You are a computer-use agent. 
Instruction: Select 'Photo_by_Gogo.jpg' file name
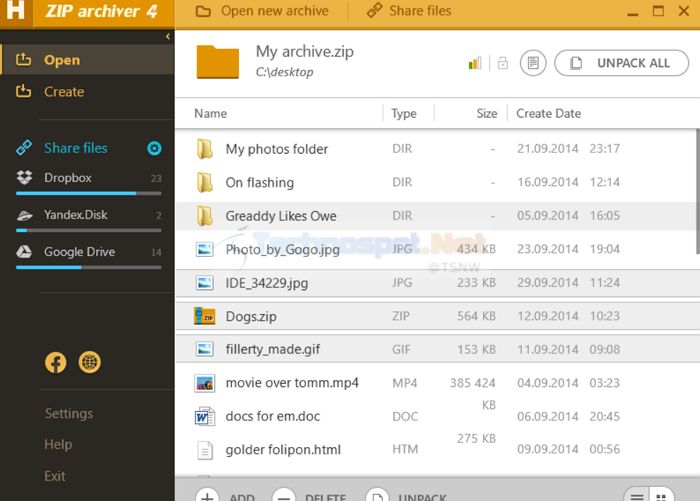tap(283, 250)
